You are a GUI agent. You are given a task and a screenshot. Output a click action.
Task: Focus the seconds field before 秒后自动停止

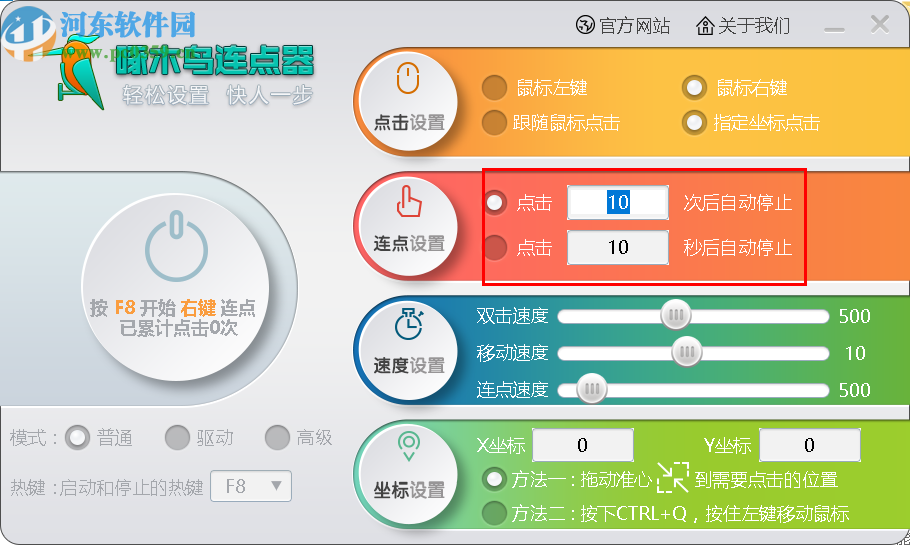click(618, 247)
